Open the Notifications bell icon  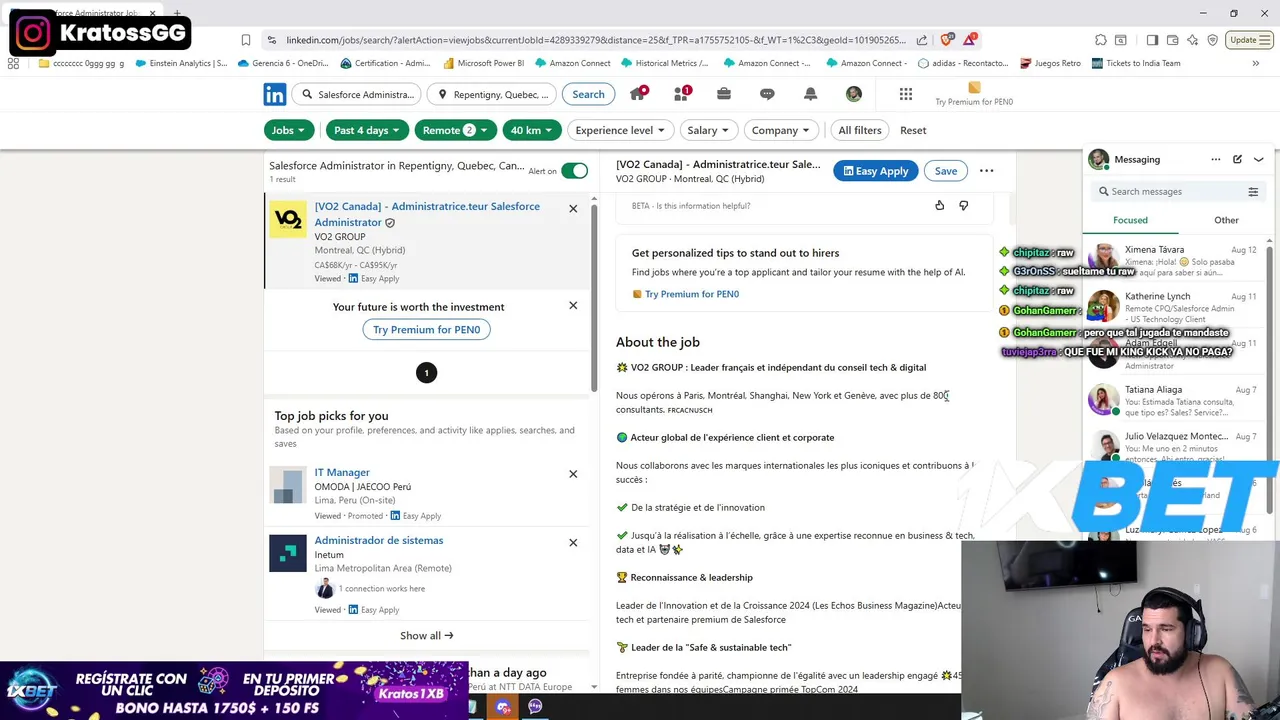(x=811, y=94)
